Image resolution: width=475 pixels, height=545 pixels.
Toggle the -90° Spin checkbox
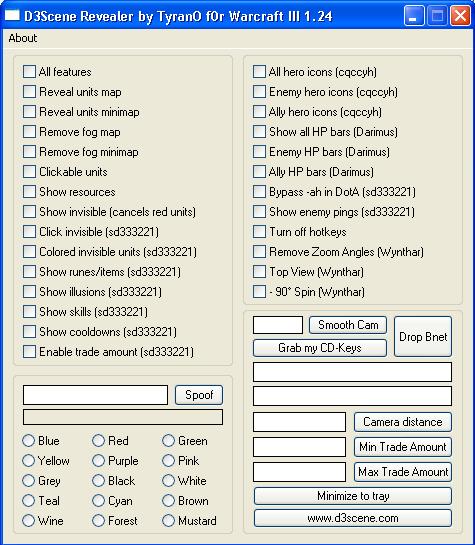[260, 292]
